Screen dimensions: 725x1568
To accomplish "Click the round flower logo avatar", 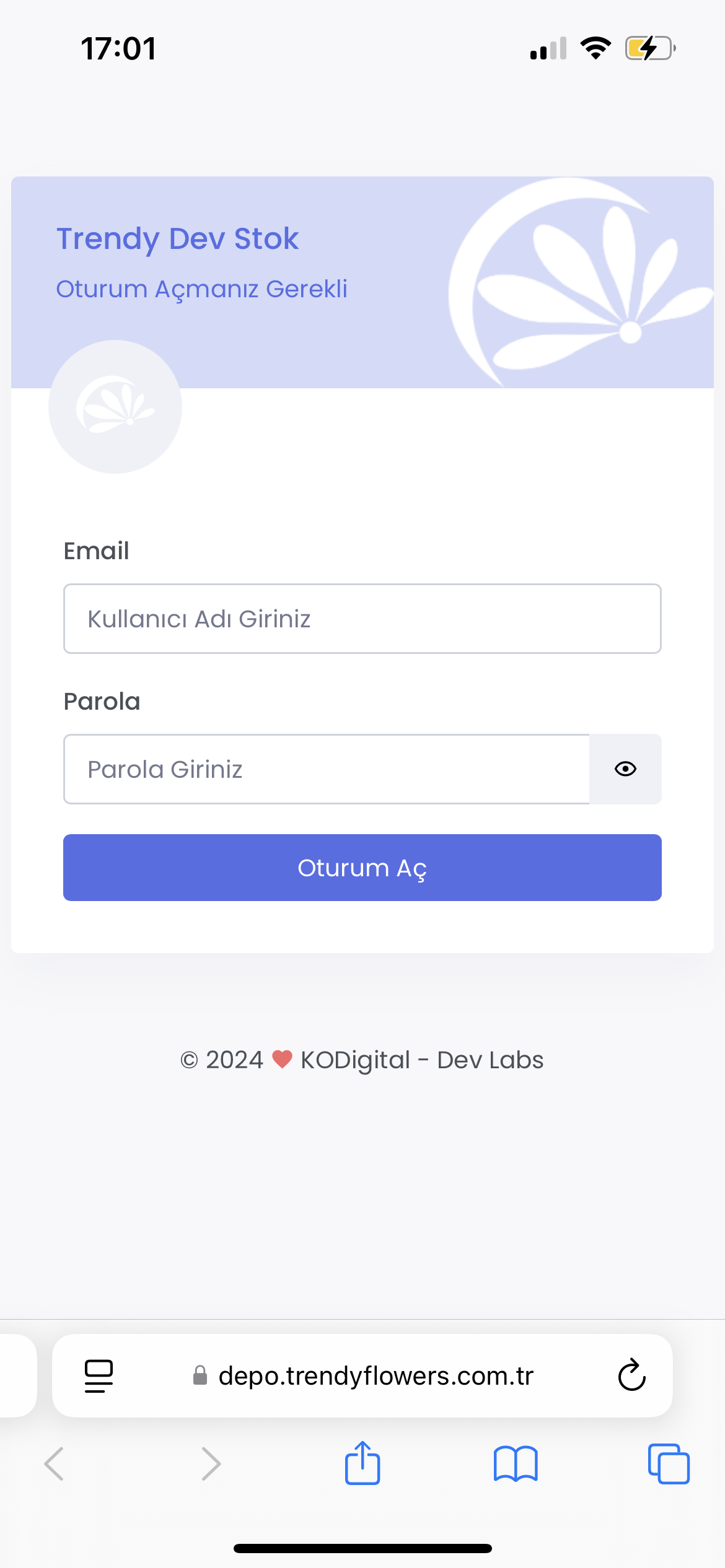I will 115,407.
